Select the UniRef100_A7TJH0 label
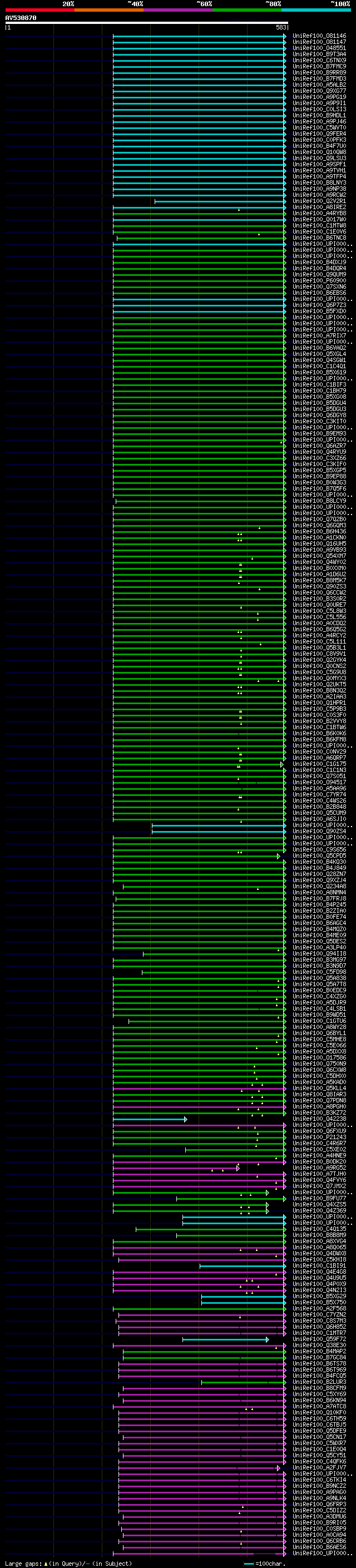This screenshot has width=356, height=1568. [x=319, y=1174]
